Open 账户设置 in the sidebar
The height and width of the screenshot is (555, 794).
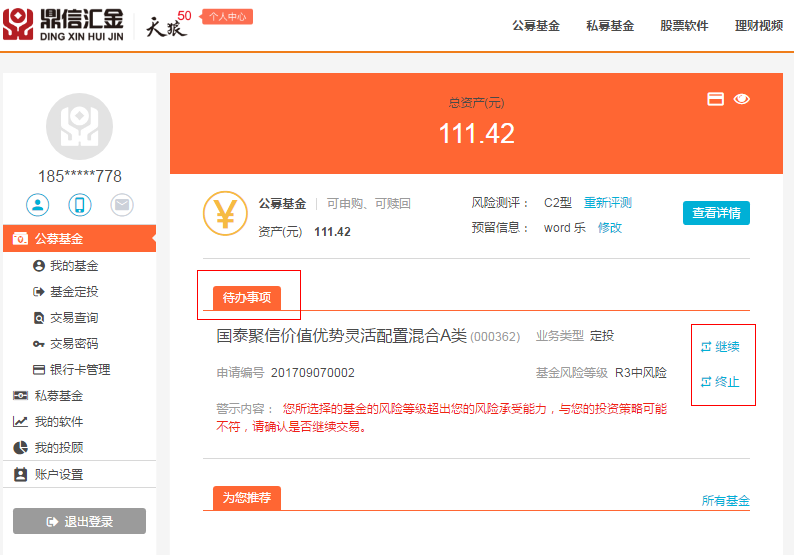(58, 475)
